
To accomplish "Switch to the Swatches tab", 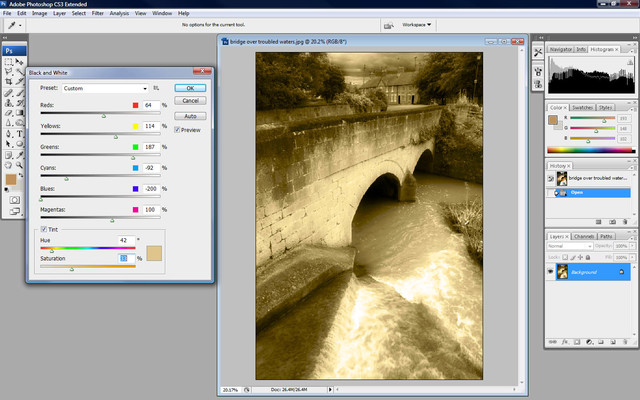I will (x=582, y=108).
